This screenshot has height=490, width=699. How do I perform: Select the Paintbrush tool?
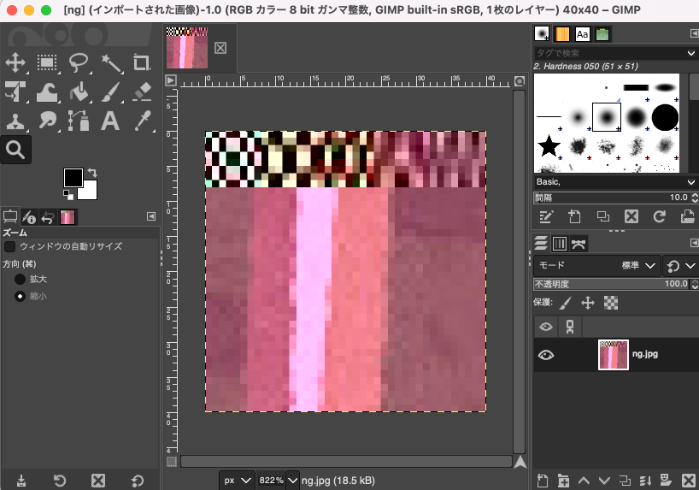(111, 92)
